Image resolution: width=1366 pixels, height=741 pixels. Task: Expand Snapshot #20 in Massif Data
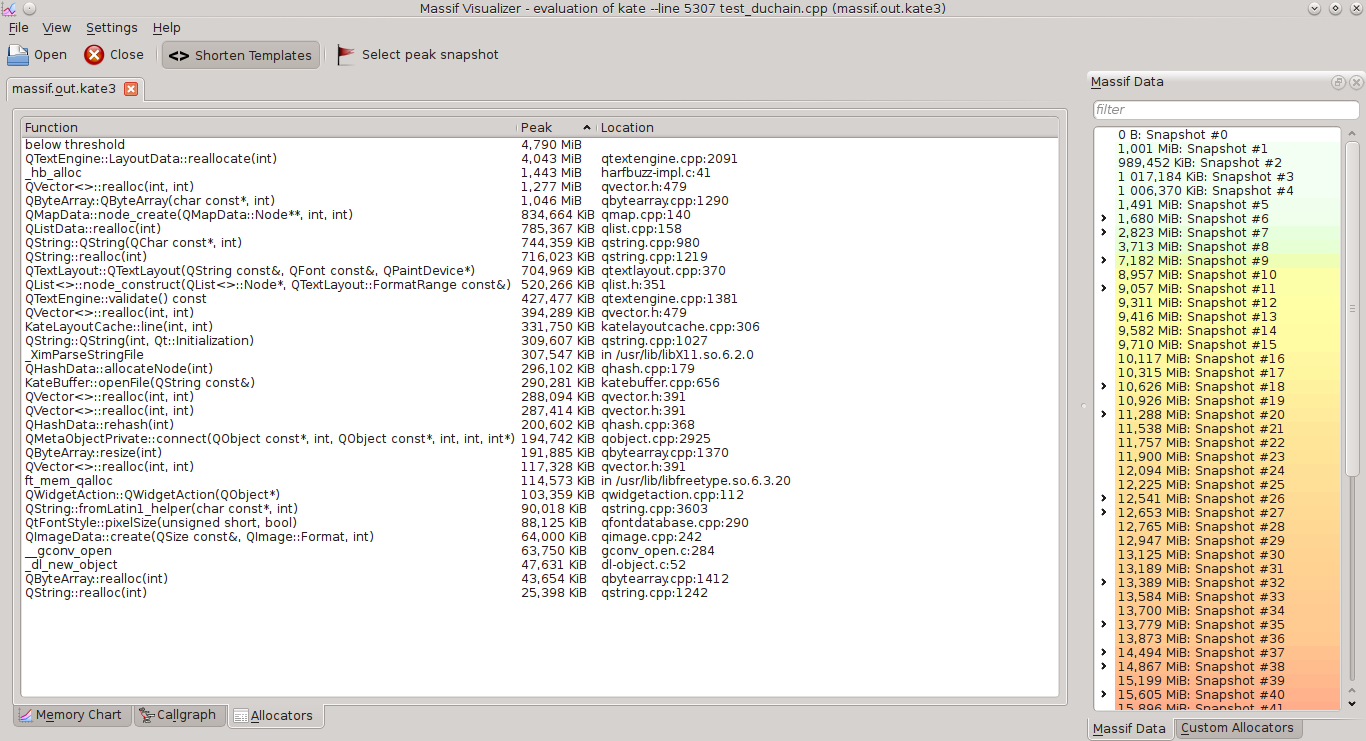click(x=1104, y=415)
